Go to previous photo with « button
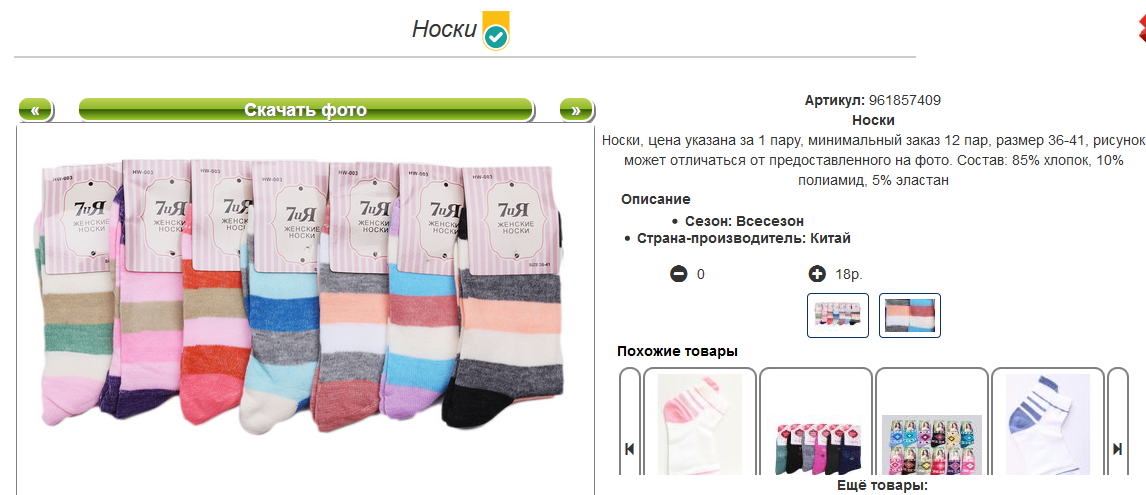The image size is (1146, 495). click(36, 110)
